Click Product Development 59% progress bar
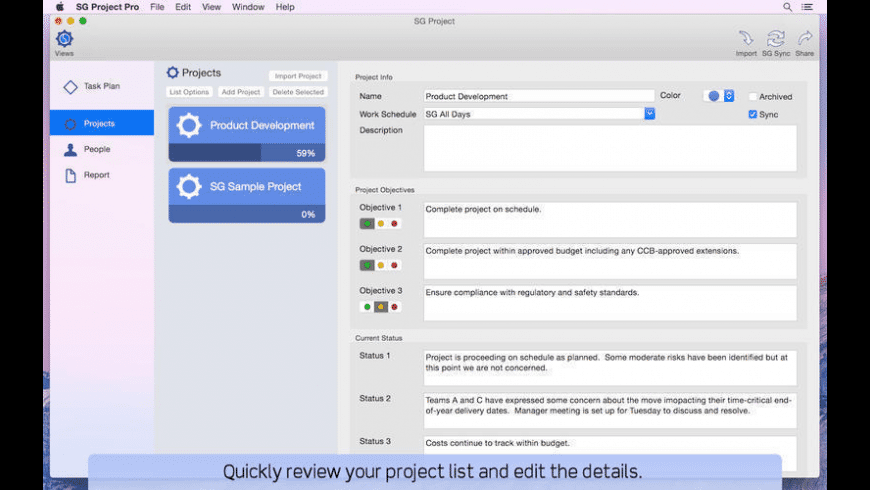 click(247, 153)
